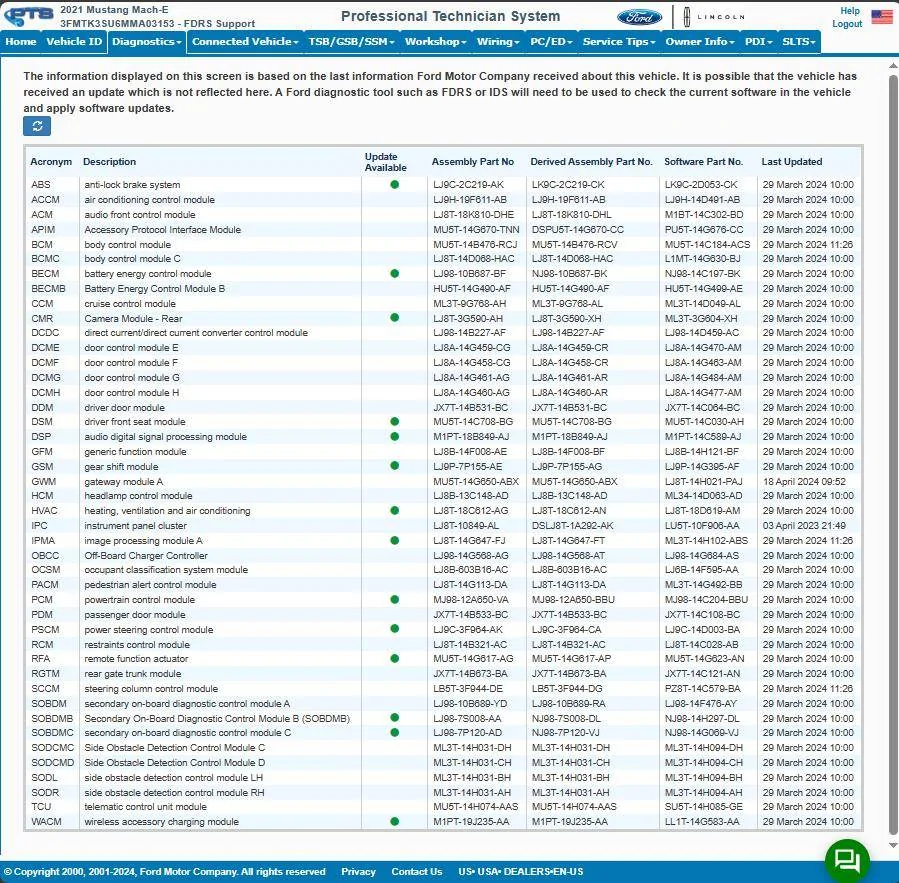Expand the Owner Info menu
The height and width of the screenshot is (883, 899).
coord(699,41)
